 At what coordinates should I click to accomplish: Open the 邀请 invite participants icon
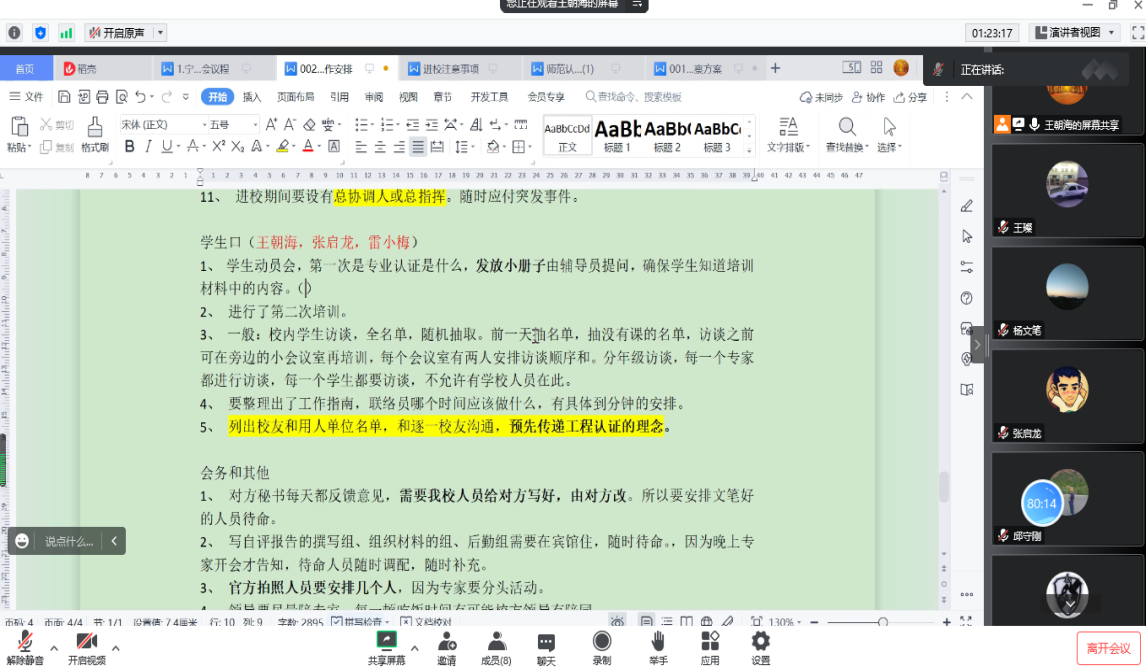pyautogui.click(x=446, y=647)
